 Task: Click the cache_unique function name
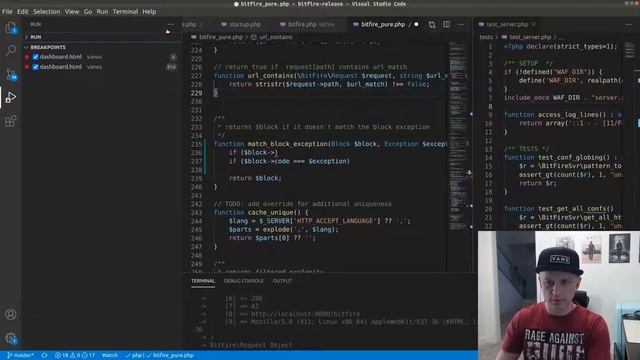coord(271,213)
